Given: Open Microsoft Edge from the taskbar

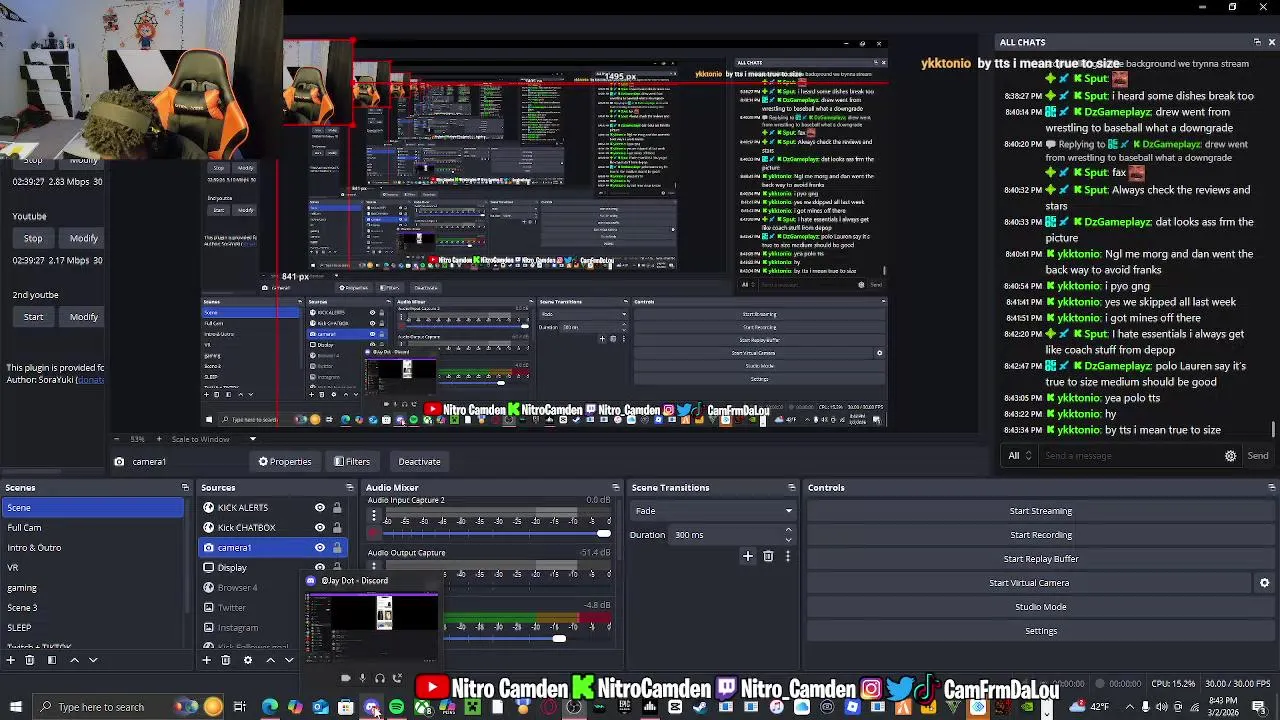Looking at the screenshot, I should [270, 707].
